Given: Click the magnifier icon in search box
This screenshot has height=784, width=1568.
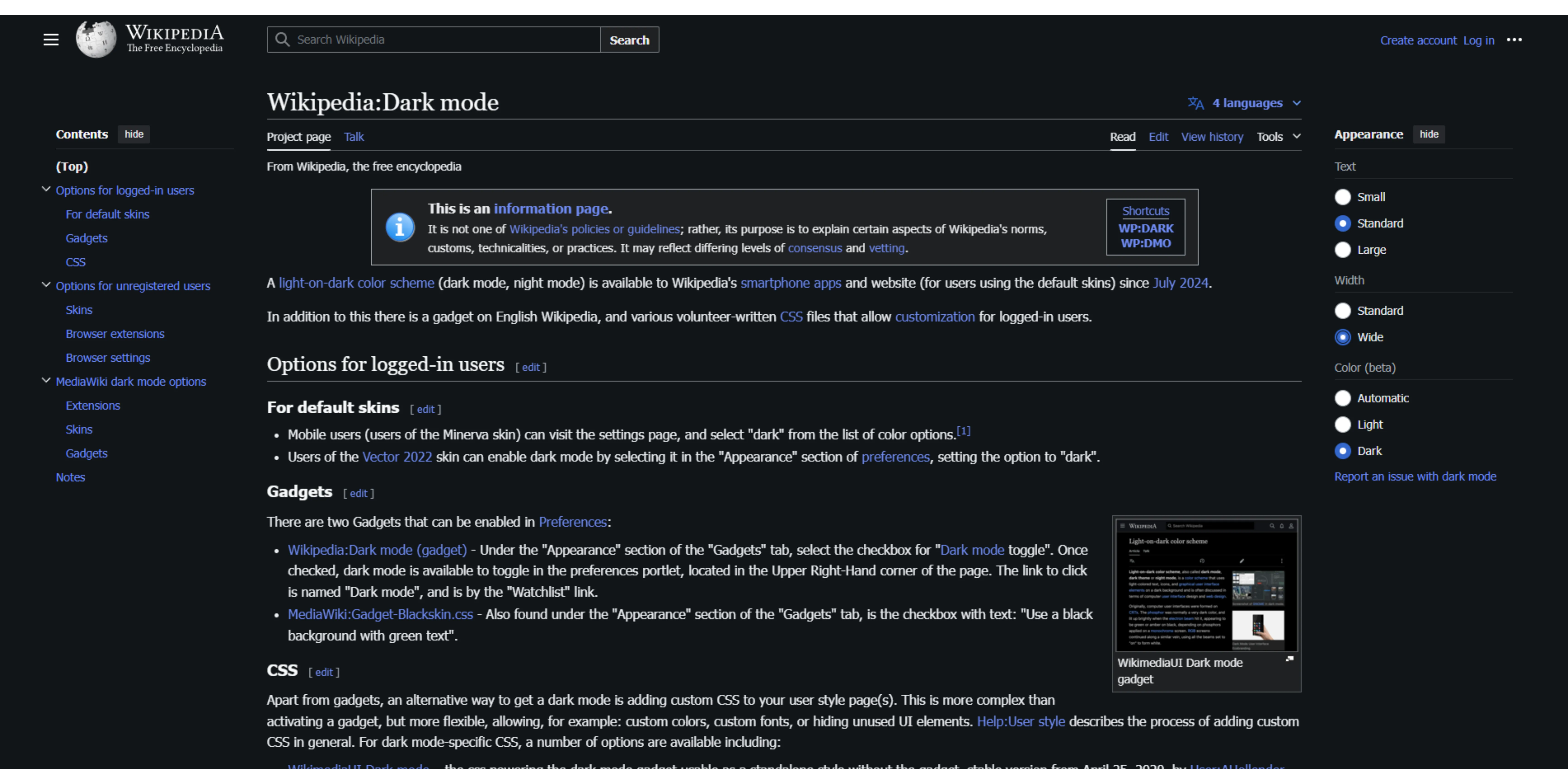Looking at the screenshot, I should pos(282,39).
